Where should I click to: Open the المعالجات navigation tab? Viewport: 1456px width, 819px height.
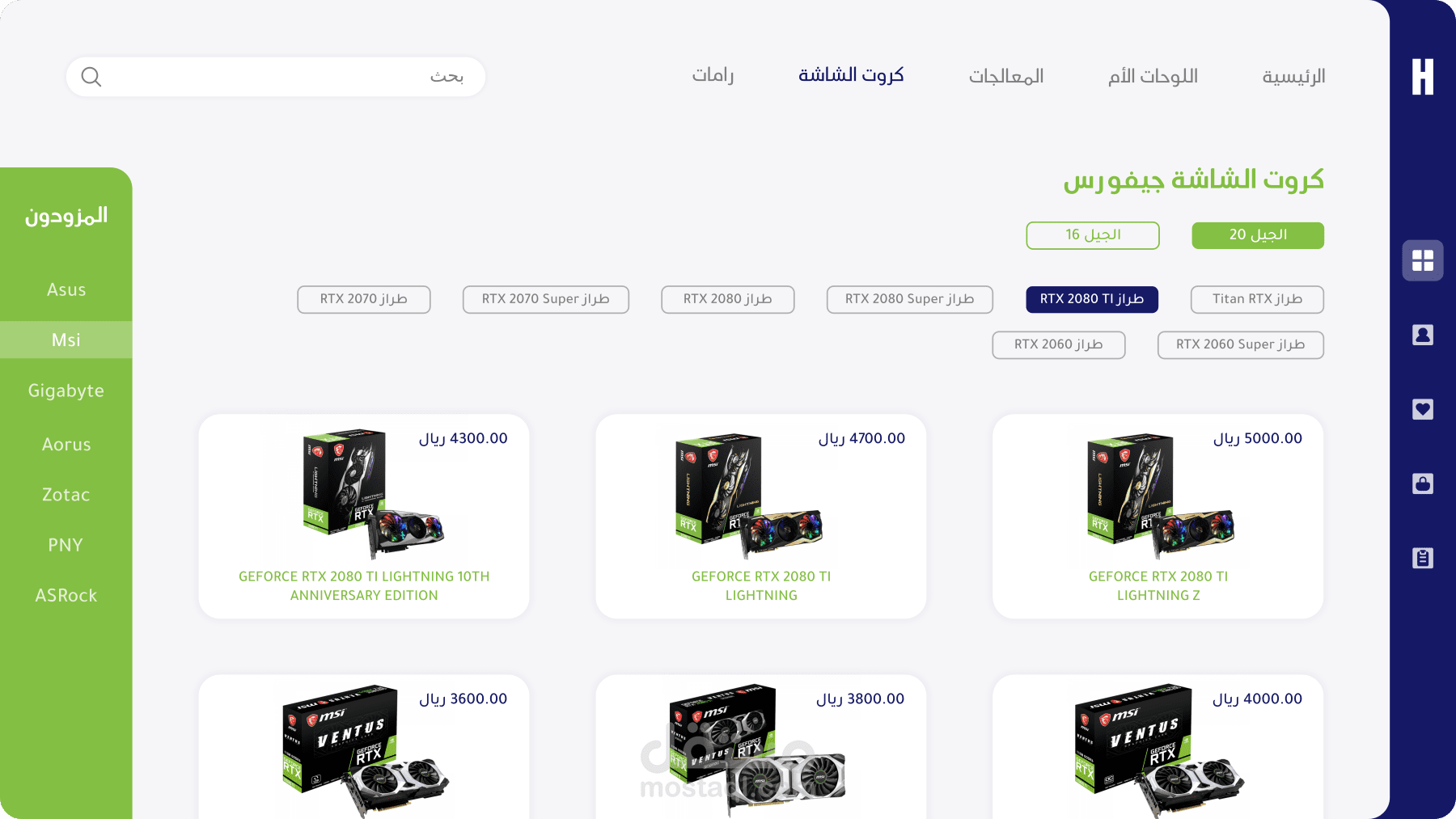[x=1006, y=76]
